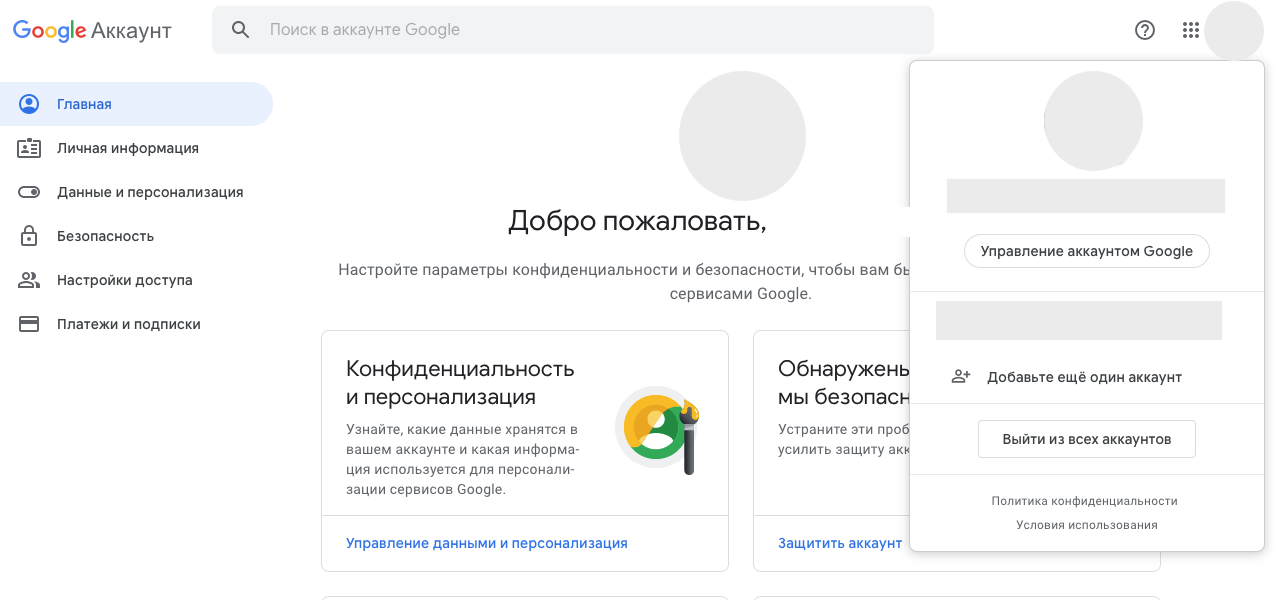The width and height of the screenshot is (1273, 600).
Task: Open the Help question mark icon
Action: click(1145, 30)
